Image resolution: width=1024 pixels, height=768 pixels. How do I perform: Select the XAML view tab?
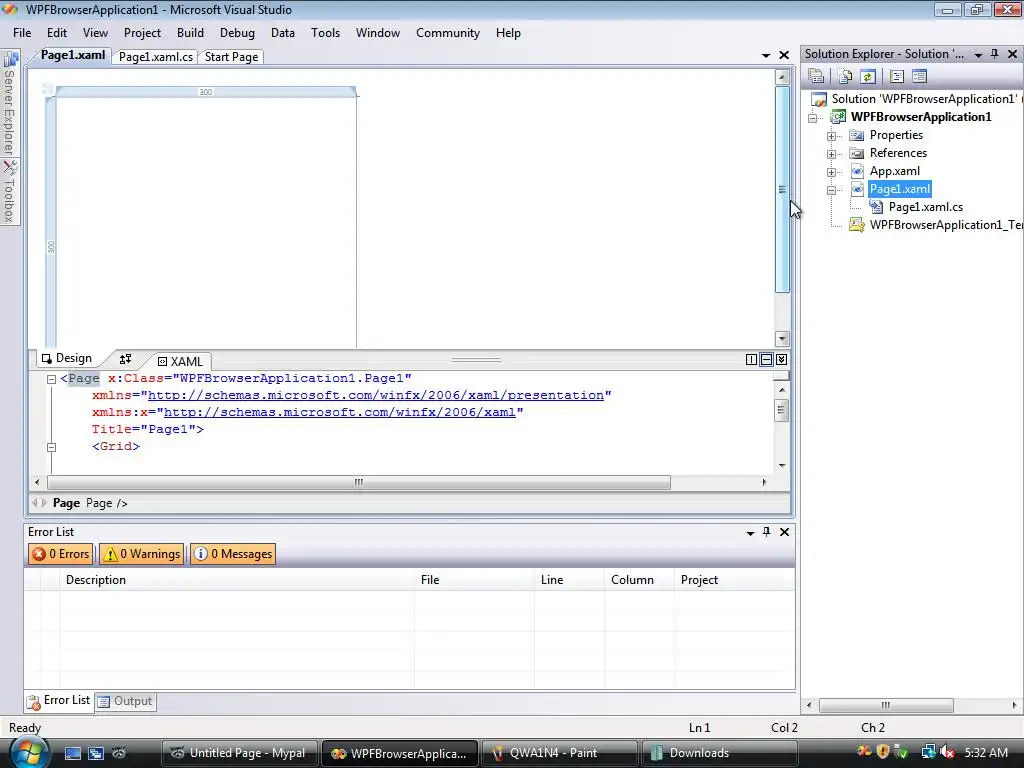181,361
